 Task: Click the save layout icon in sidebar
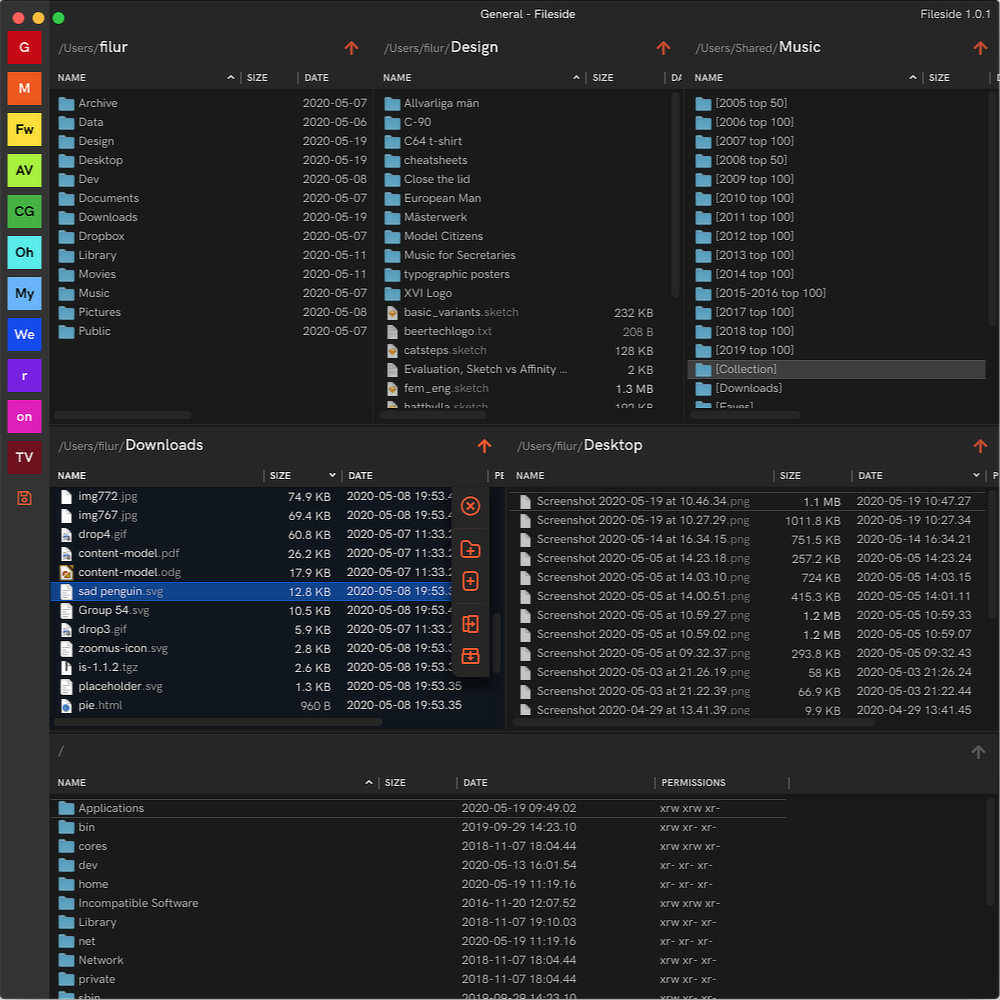coord(24,498)
